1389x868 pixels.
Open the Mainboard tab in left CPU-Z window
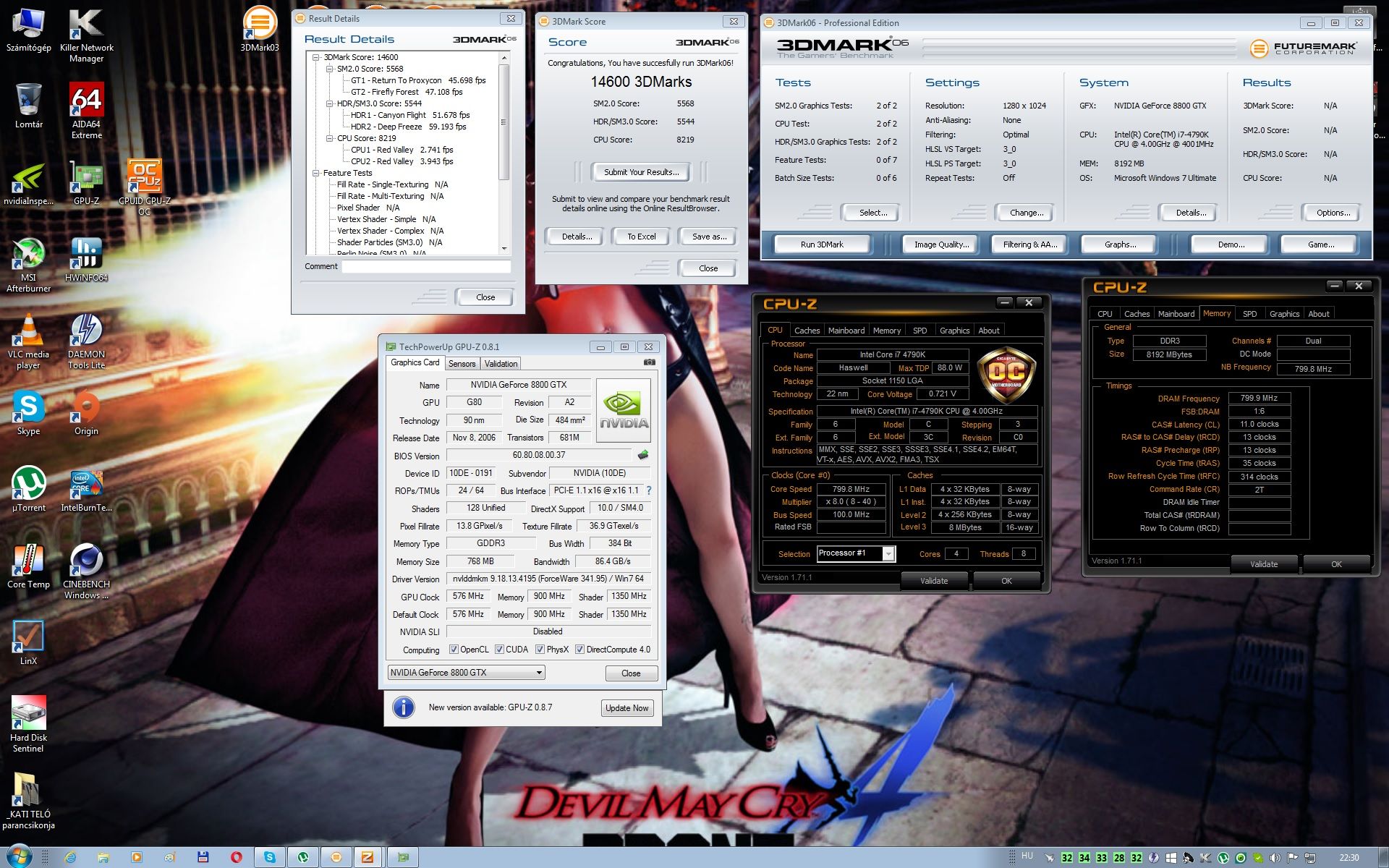click(x=846, y=331)
